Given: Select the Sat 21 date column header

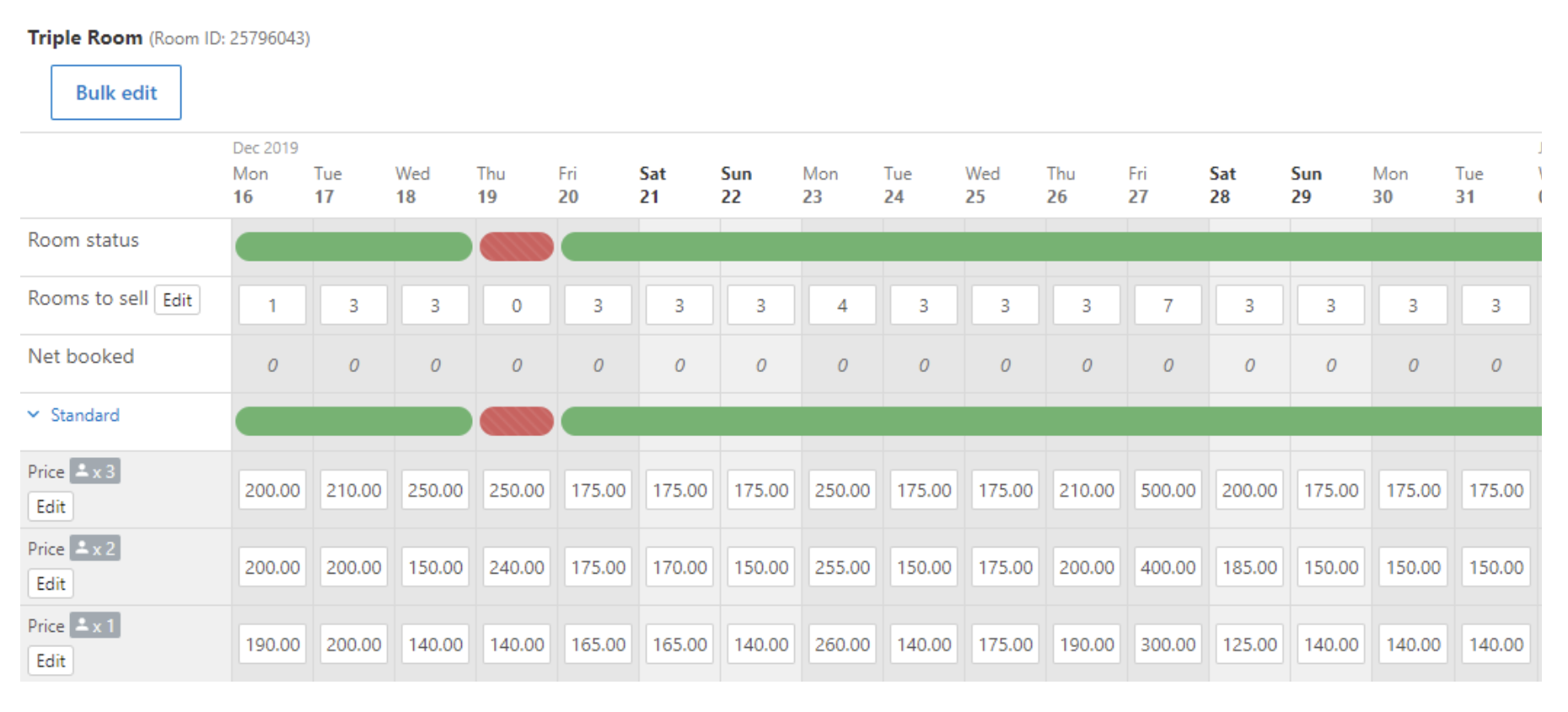Looking at the screenshot, I should click(x=652, y=185).
